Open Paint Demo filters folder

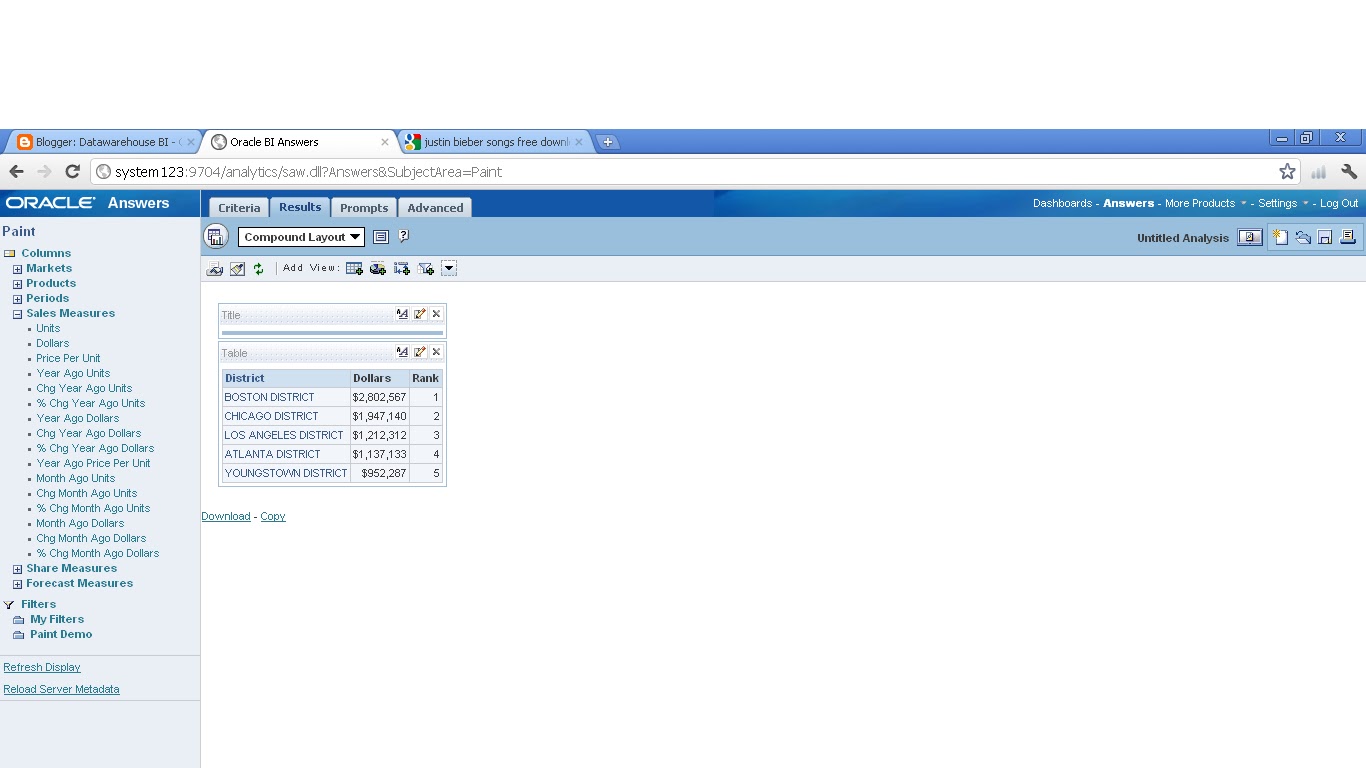[61, 634]
